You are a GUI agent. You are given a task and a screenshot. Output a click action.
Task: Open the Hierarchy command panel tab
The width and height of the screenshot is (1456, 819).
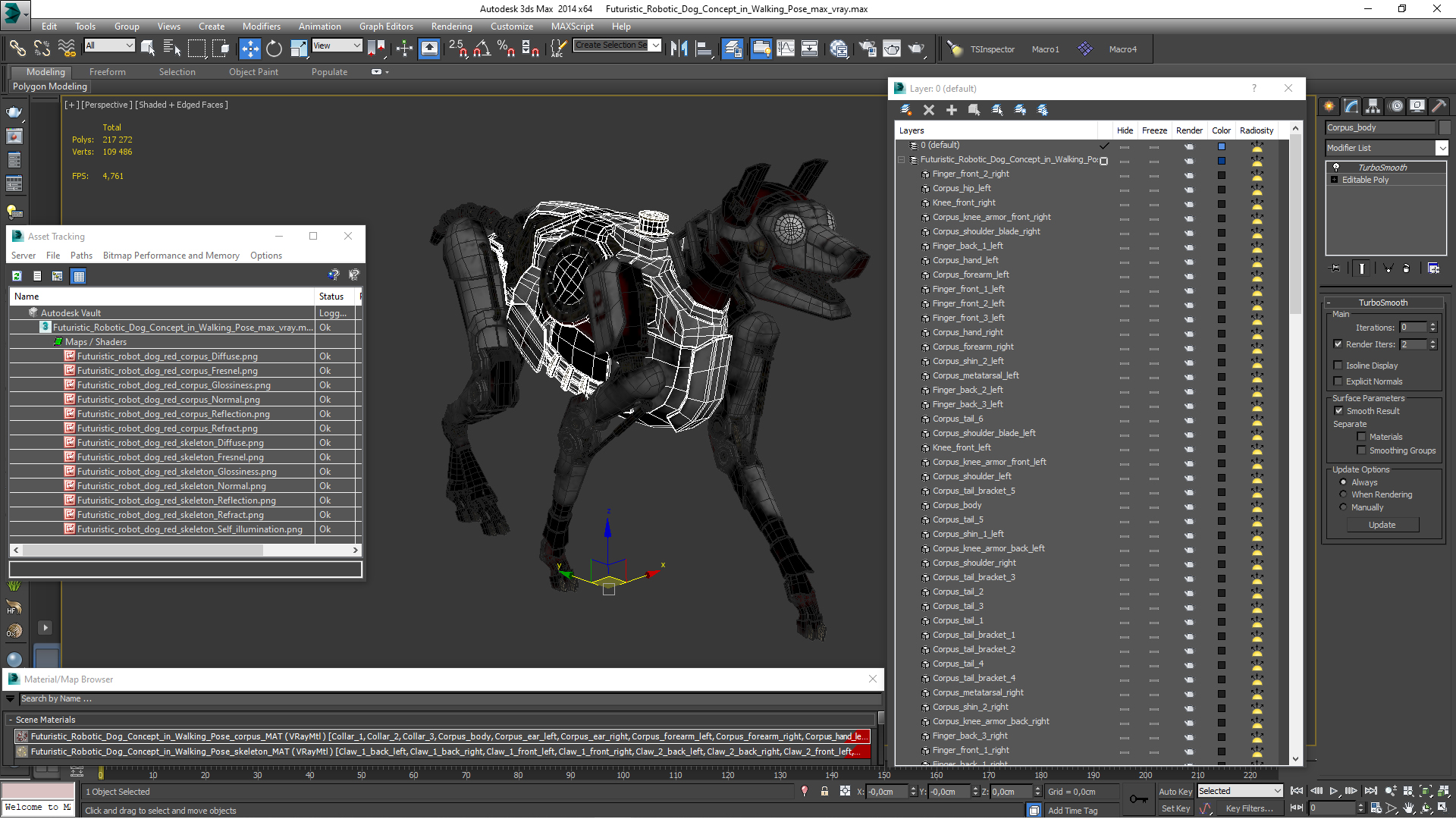(1373, 106)
